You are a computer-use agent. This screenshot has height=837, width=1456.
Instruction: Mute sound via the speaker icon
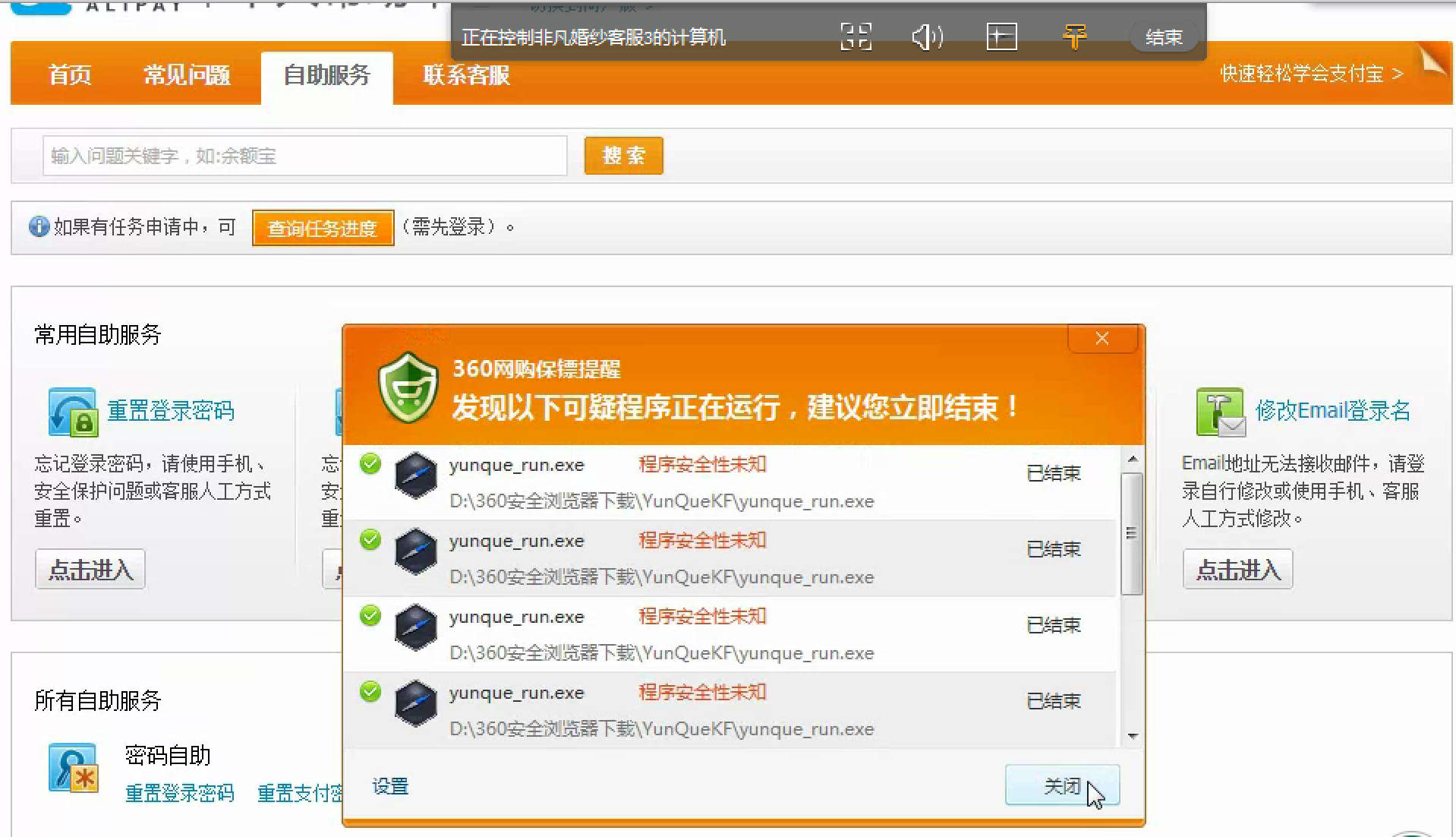[927, 36]
